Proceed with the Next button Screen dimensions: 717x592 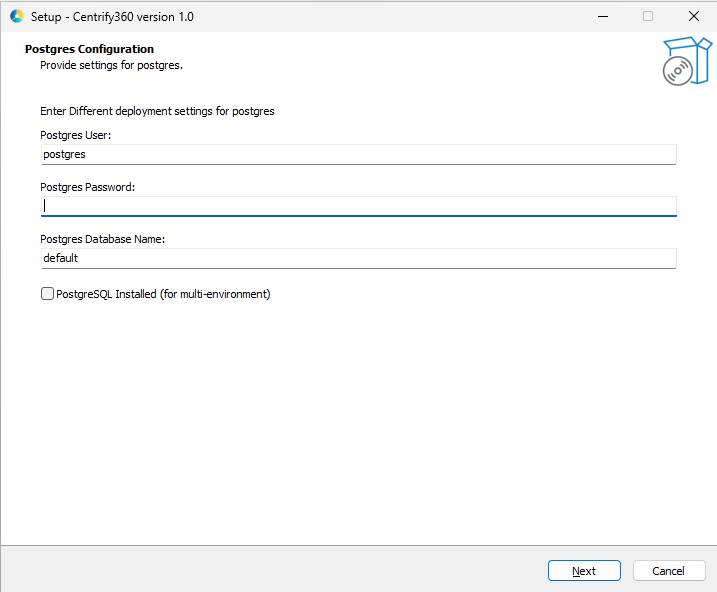[x=584, y=571]
